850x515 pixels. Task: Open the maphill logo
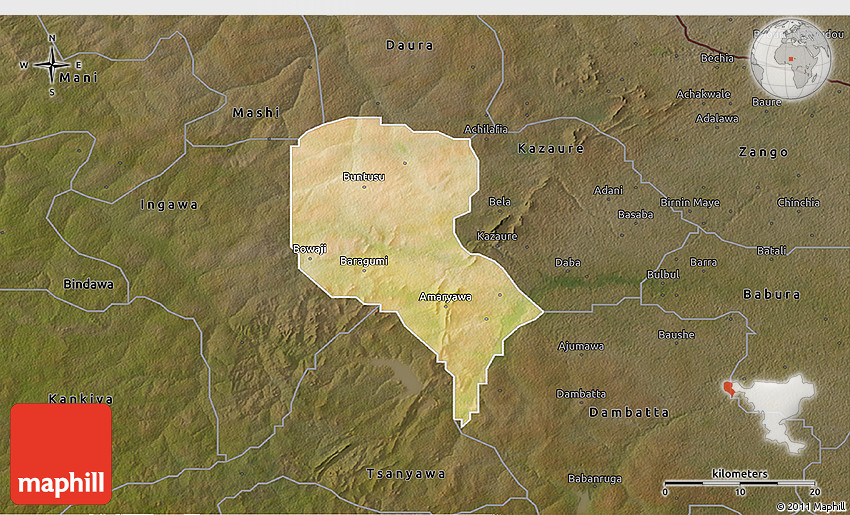point(61,453)
